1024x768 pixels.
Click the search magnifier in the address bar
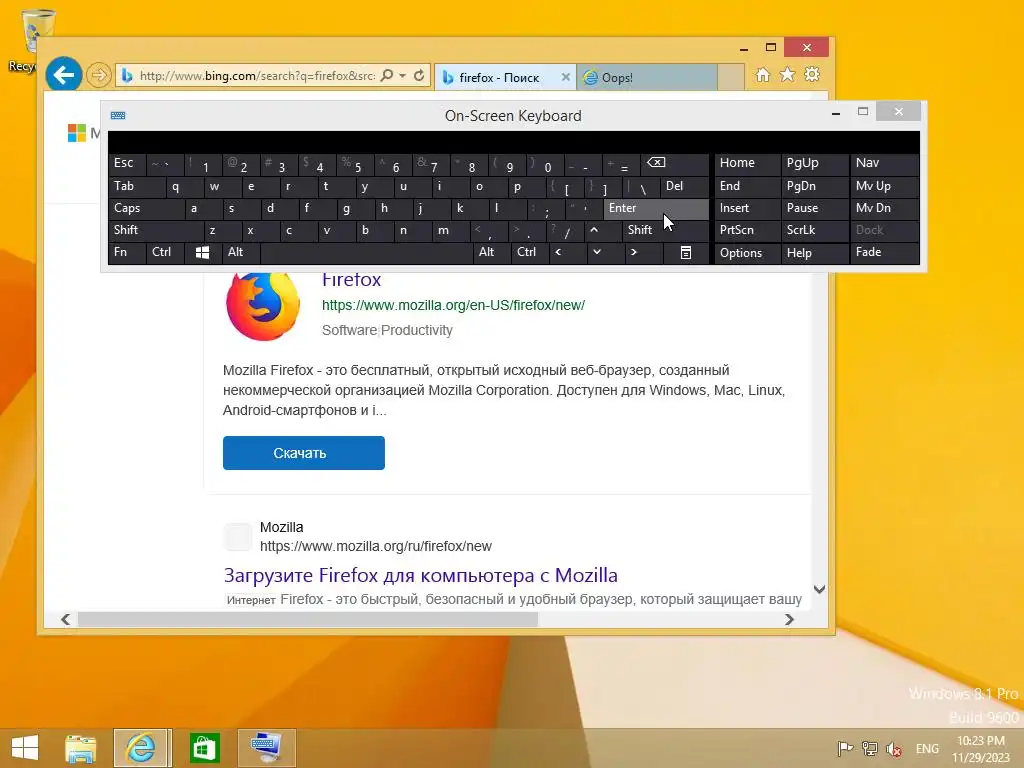[x=387, y=76]
